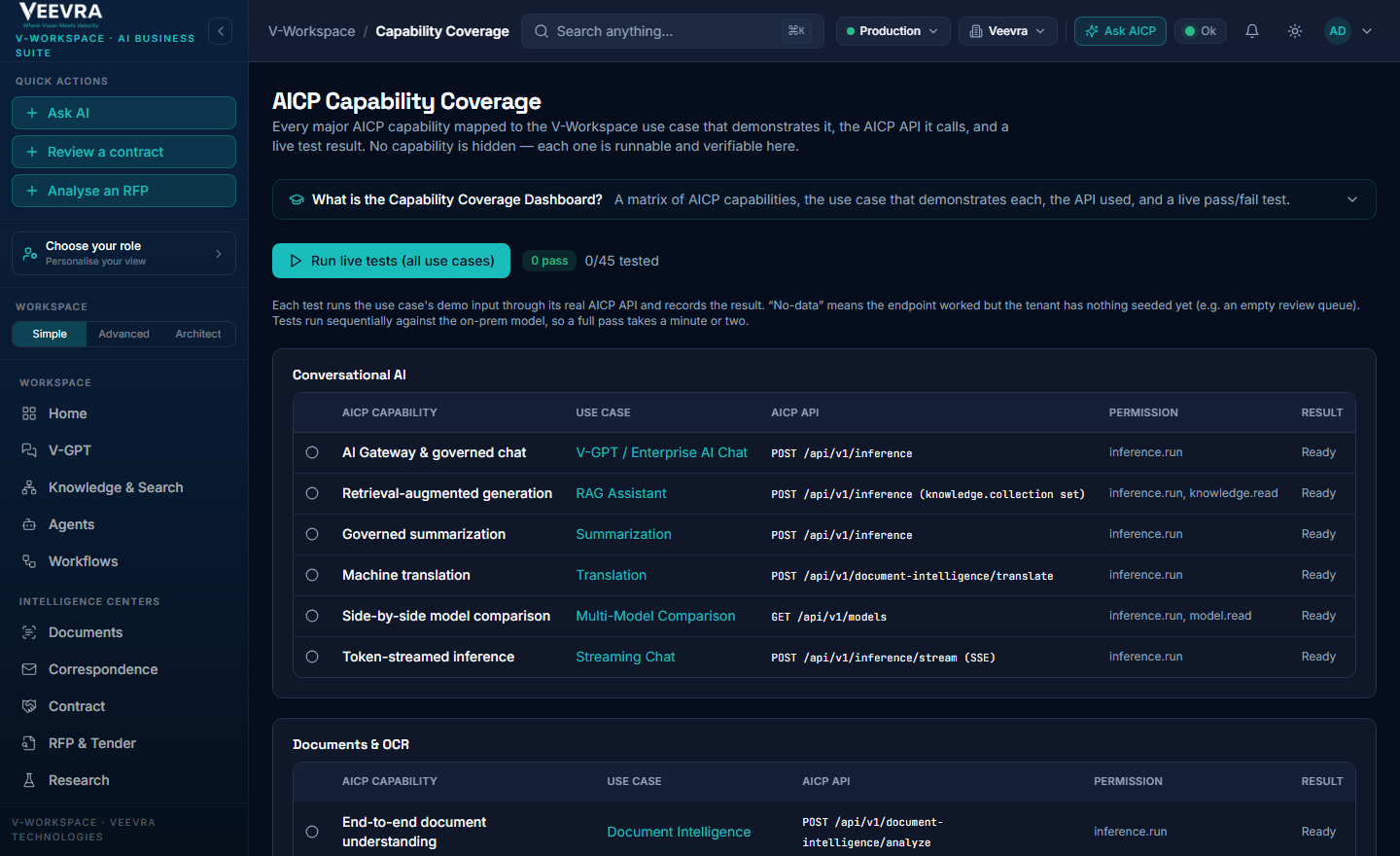Click the graduation cap info icon
Screen dimensions: 1400x856
[x=297, y=199]
